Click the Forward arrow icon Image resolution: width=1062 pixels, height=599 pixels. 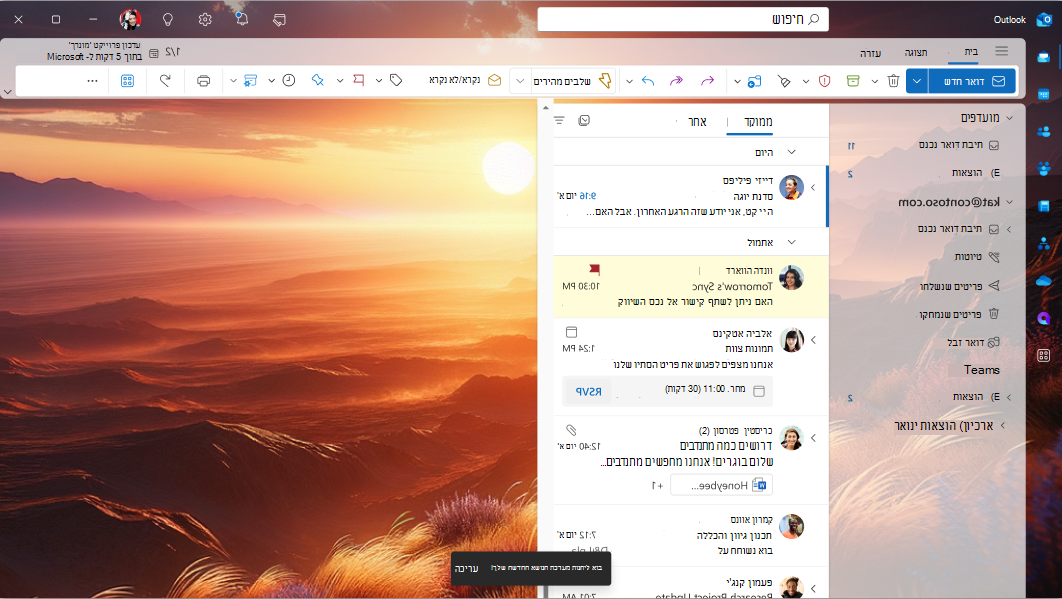(x=707, y=81)
